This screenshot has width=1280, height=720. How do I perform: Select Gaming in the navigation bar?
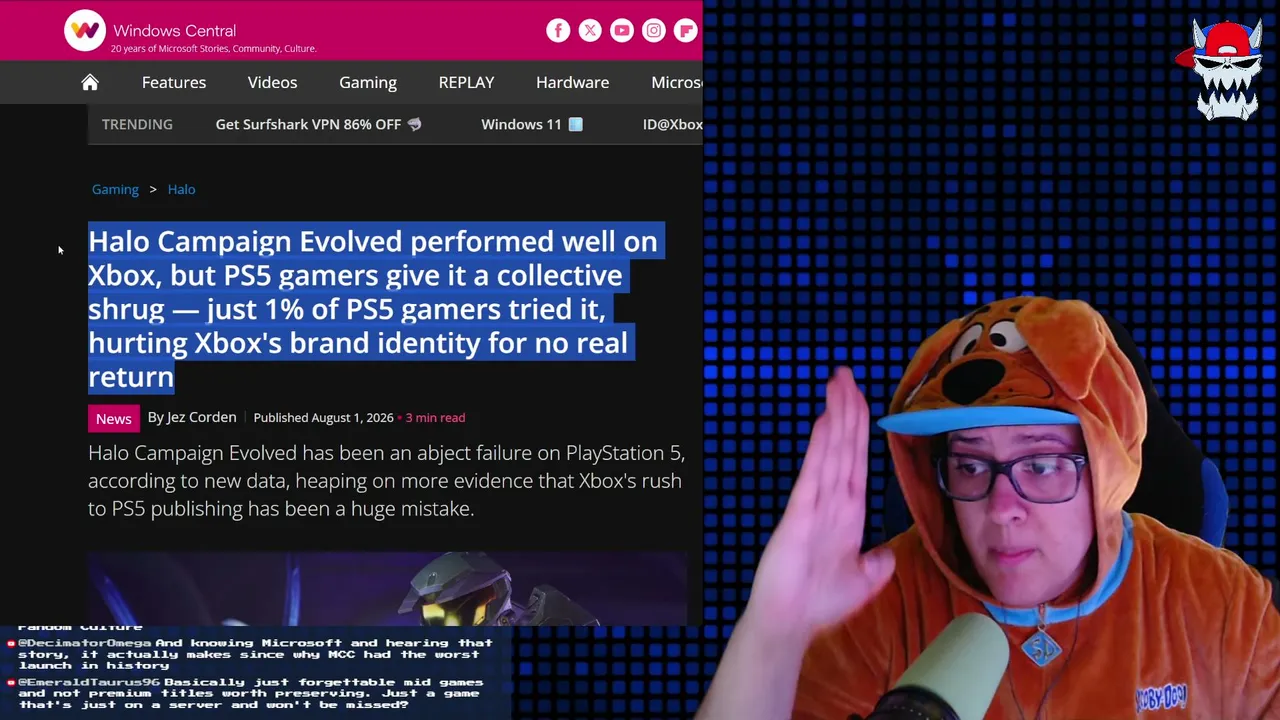(x=368, y=82)
